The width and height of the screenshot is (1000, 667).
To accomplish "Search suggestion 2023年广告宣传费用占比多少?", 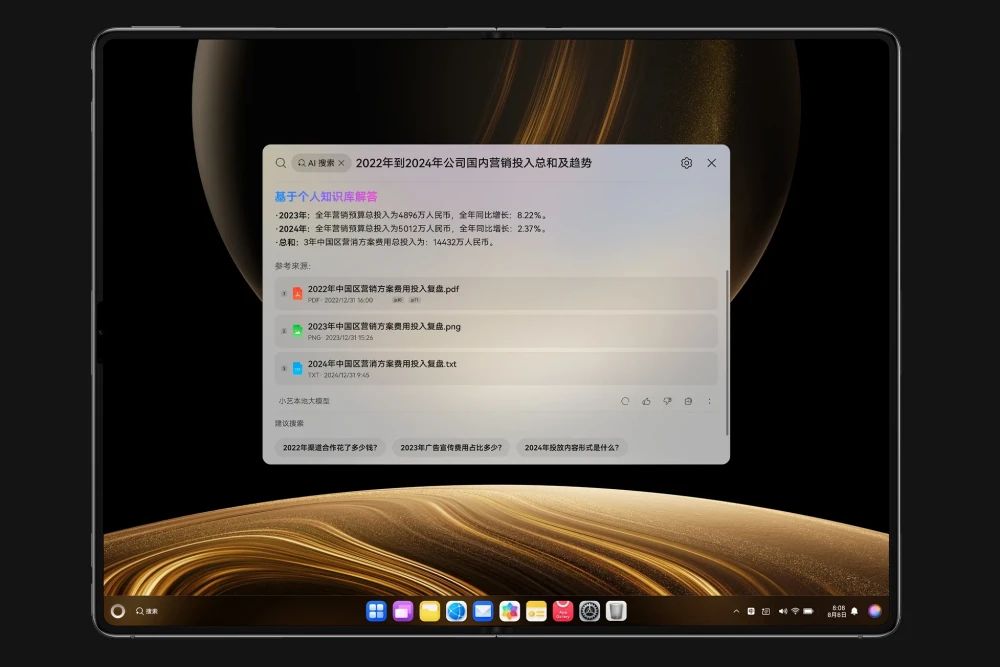I will click(451, 448).
